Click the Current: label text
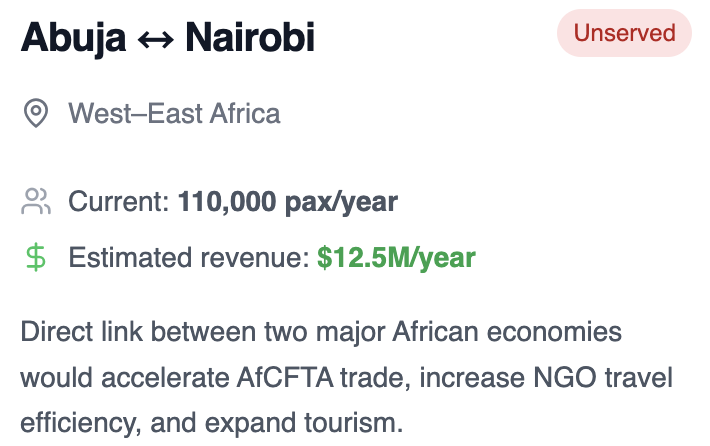 pos(119,201)
